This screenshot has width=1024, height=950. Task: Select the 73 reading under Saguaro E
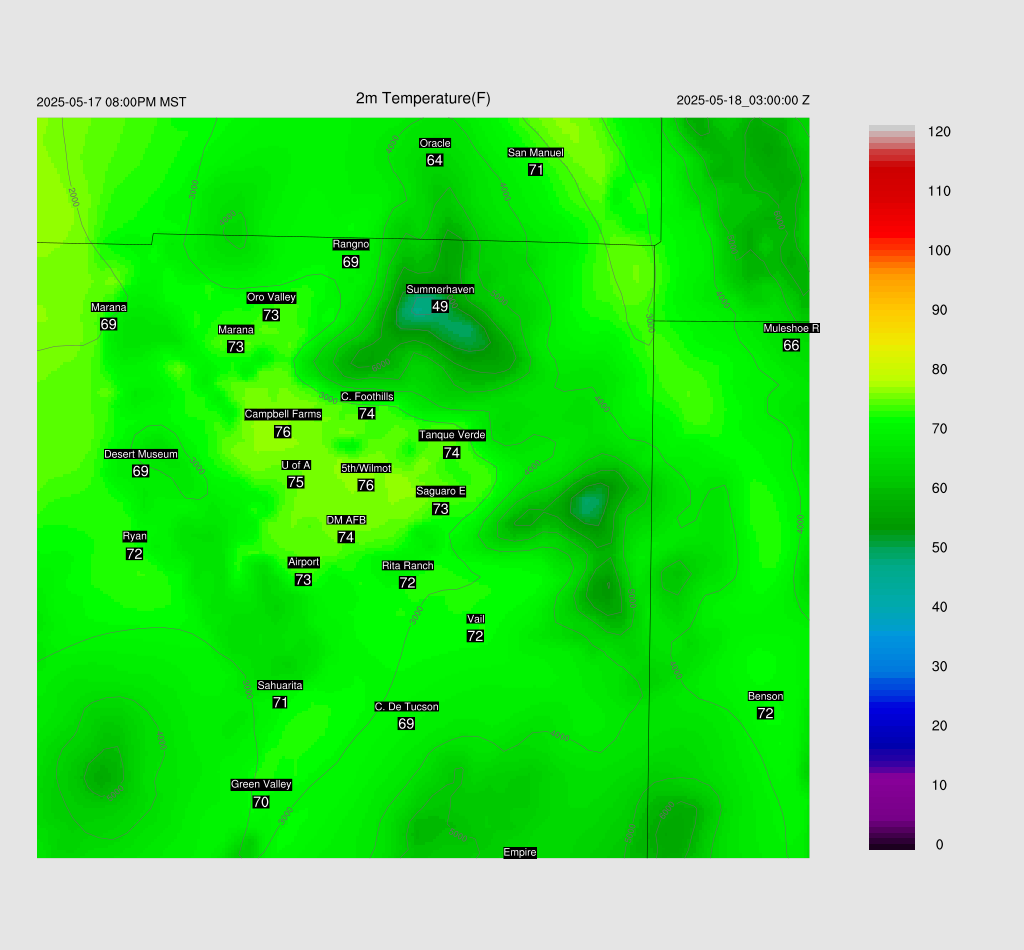coord(441,509)
